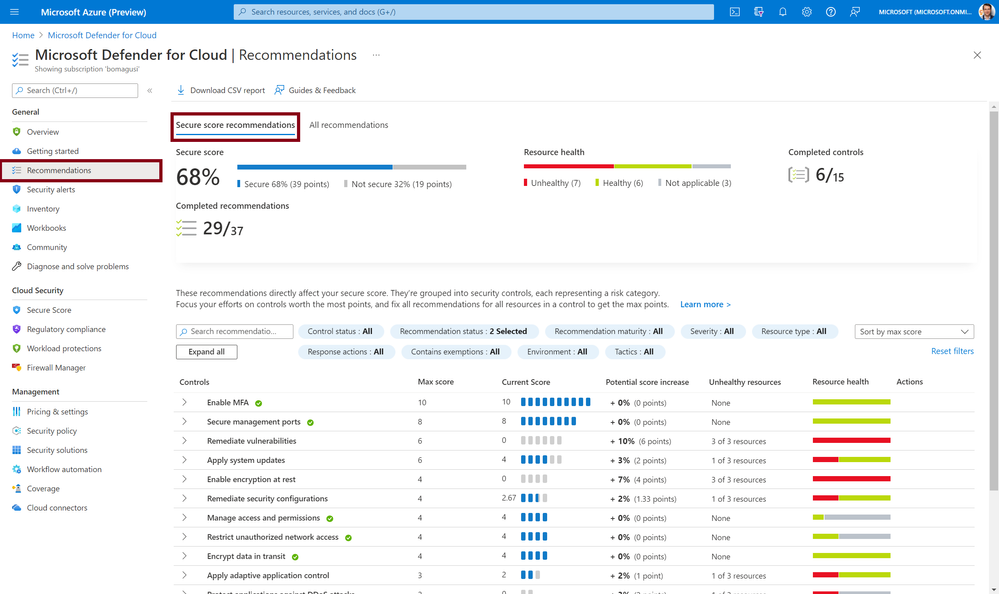Click the Workbooks chart icon
The image size is (999, 594).
17,228
